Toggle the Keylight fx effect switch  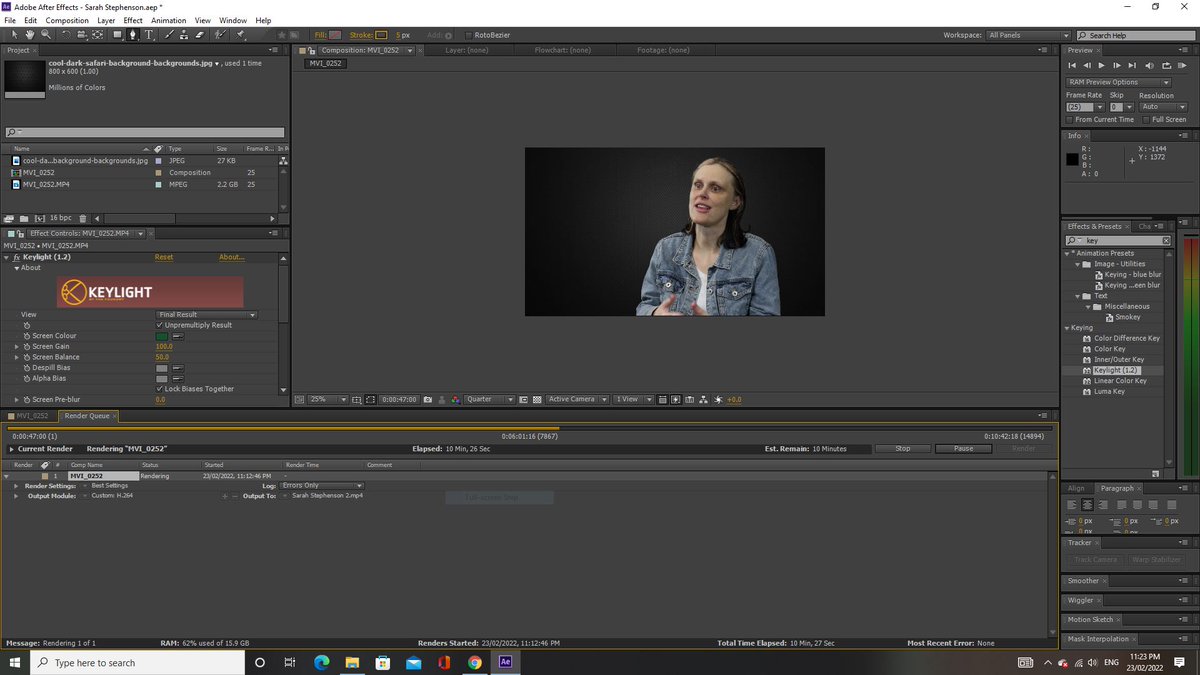(16, 257)
